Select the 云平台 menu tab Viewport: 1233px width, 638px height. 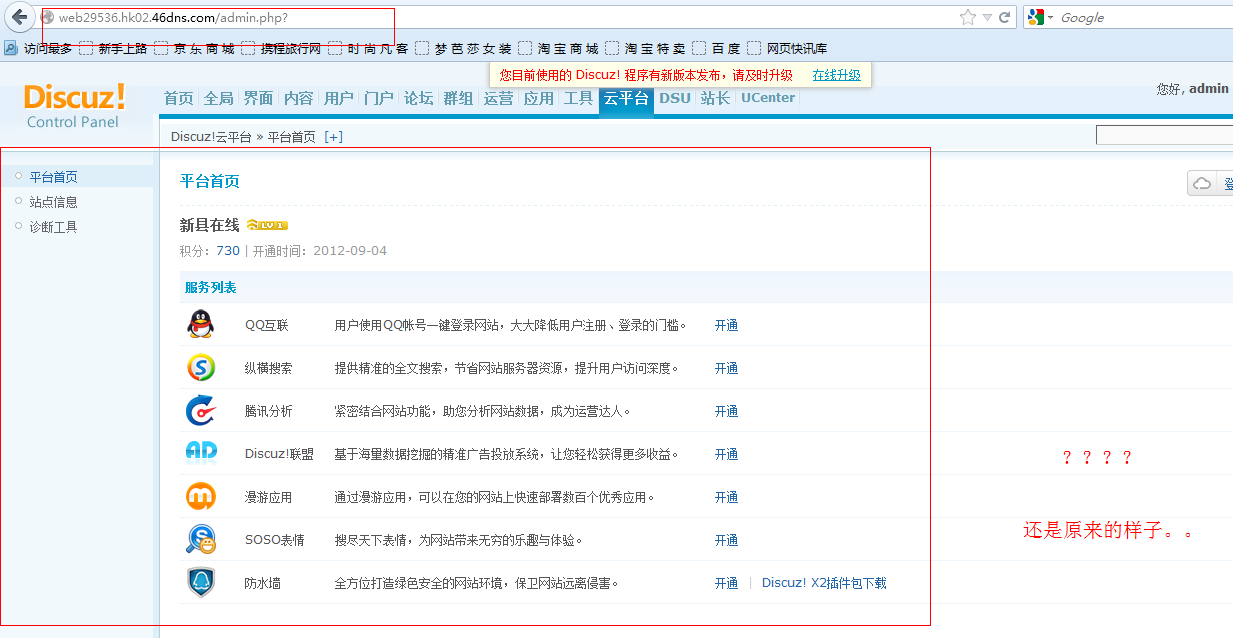click(x=626, y=99)
